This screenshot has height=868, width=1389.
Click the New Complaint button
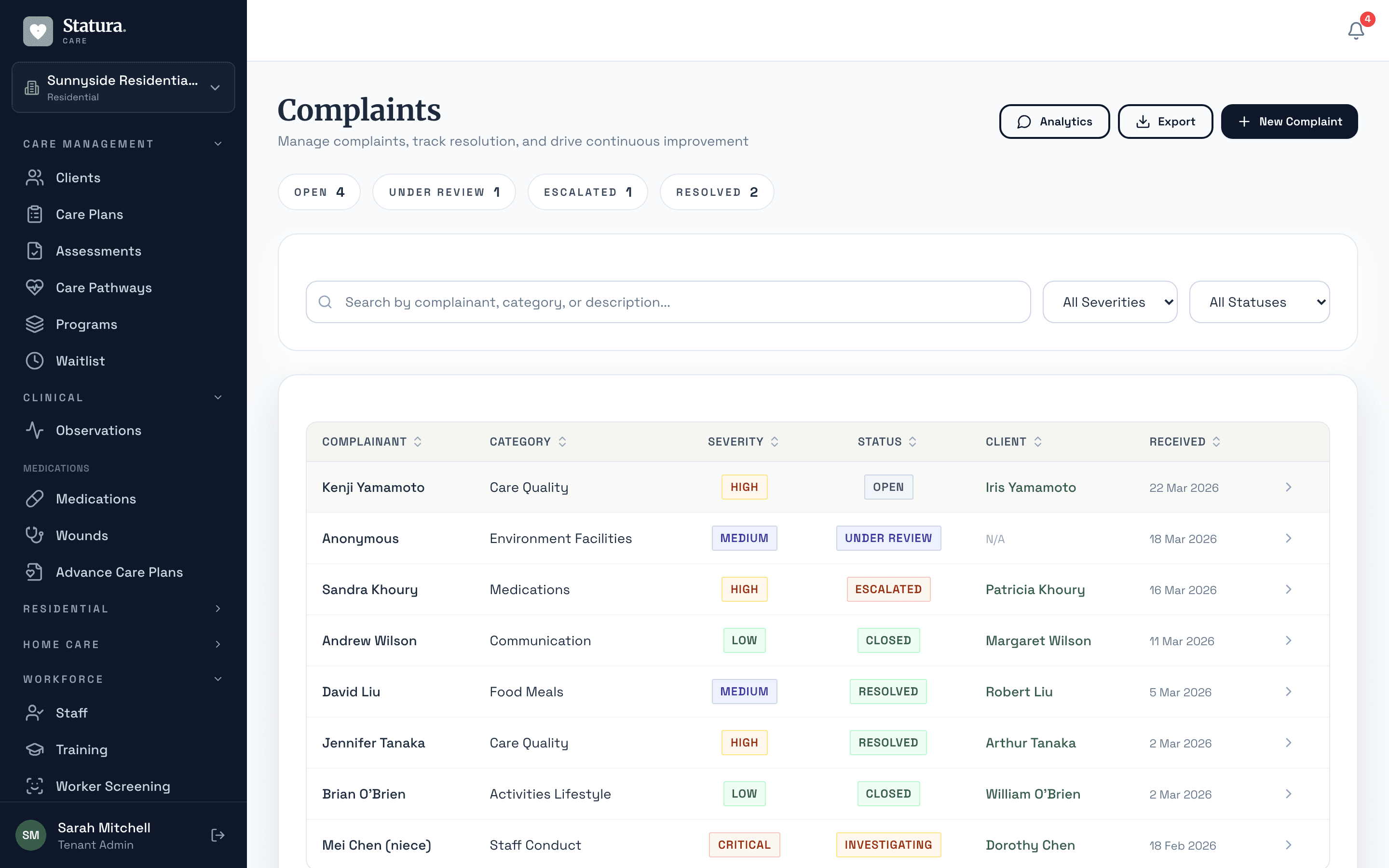point(1289,121)
